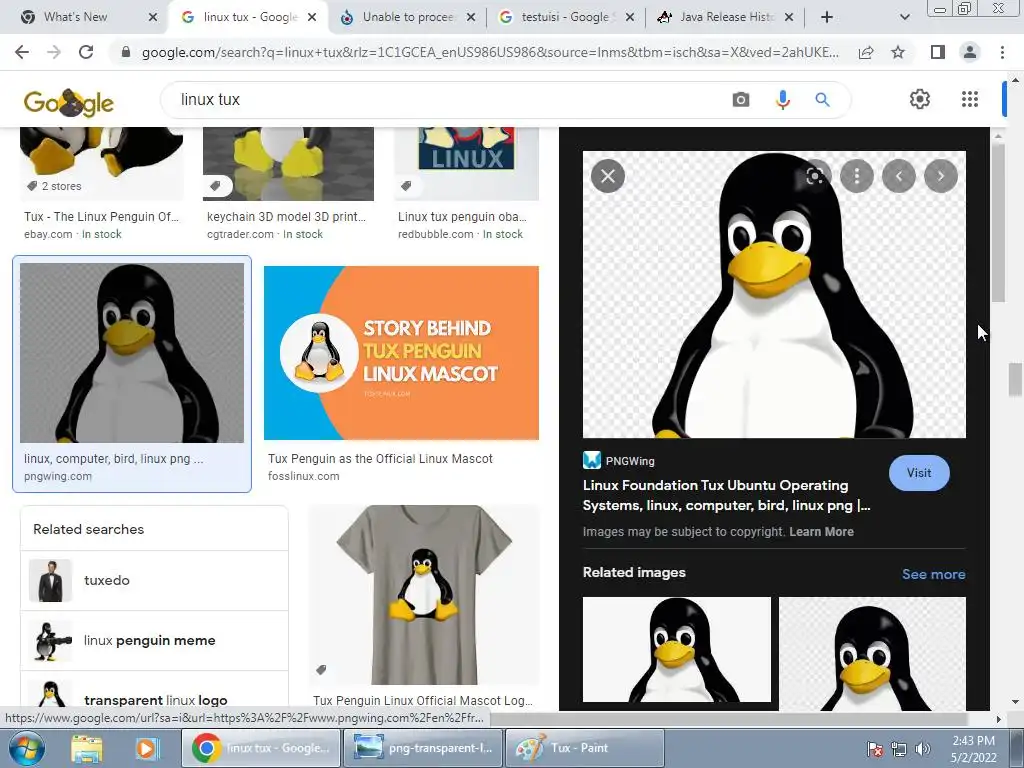This screenshot has width=1024, height=768.
Task: Go back to previous page in Chrome
Action: click(22, 52)
